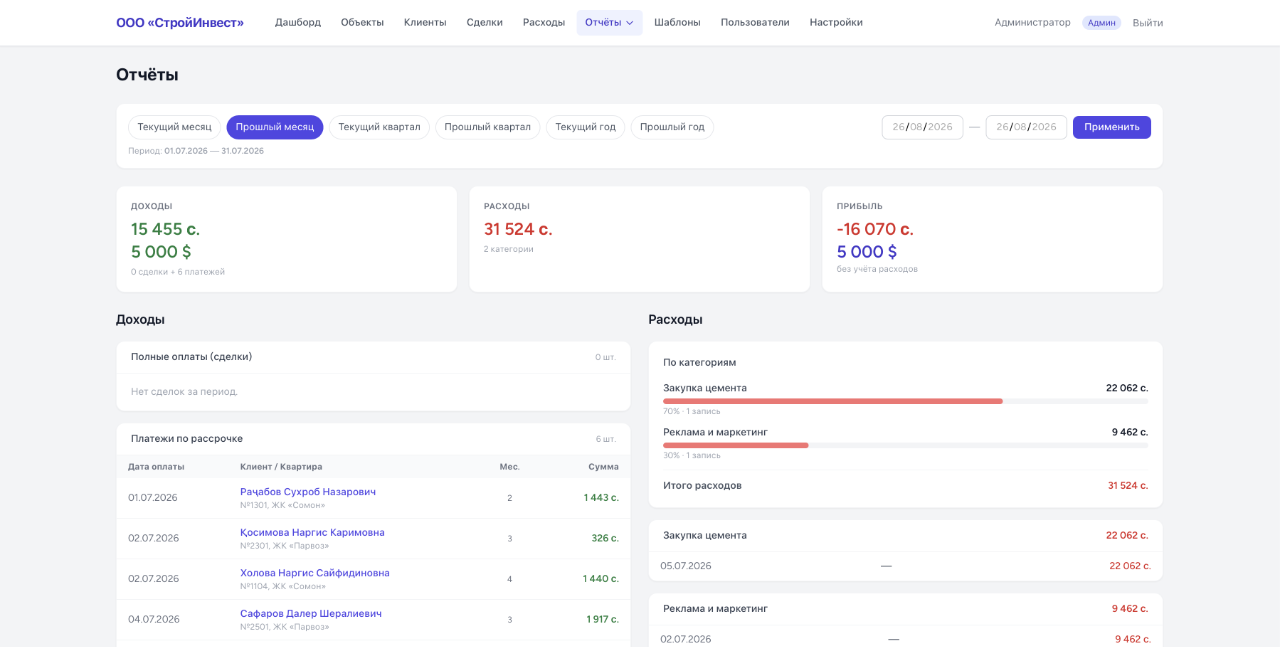Open the Шаблоны page

677,22
